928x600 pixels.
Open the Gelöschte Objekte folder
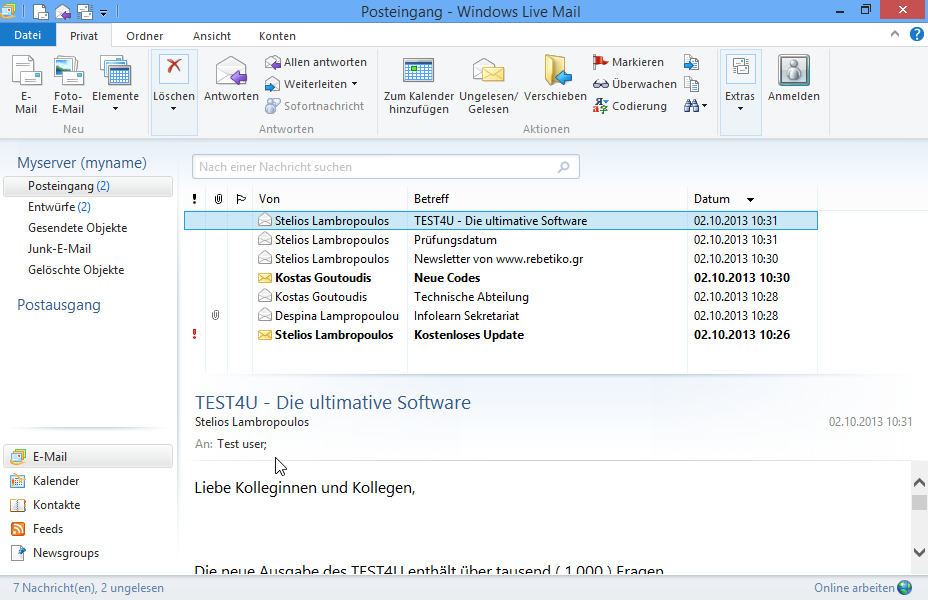[76, 270]
